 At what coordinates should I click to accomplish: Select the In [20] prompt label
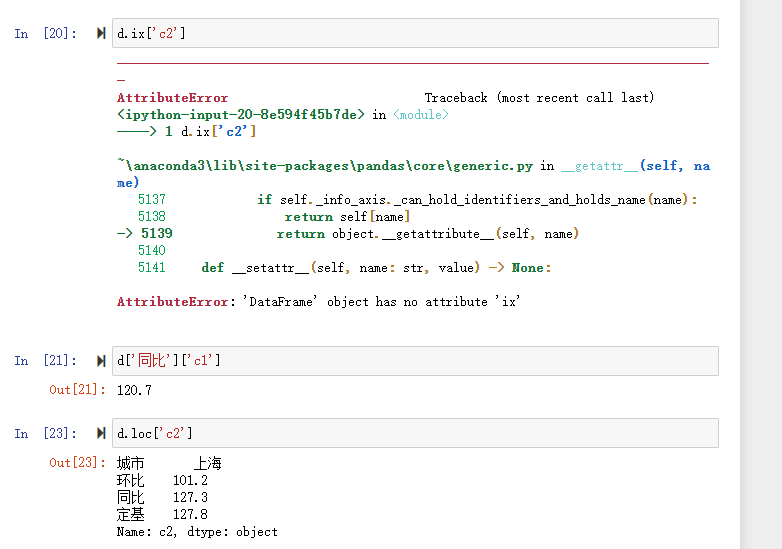click(45, 34)
